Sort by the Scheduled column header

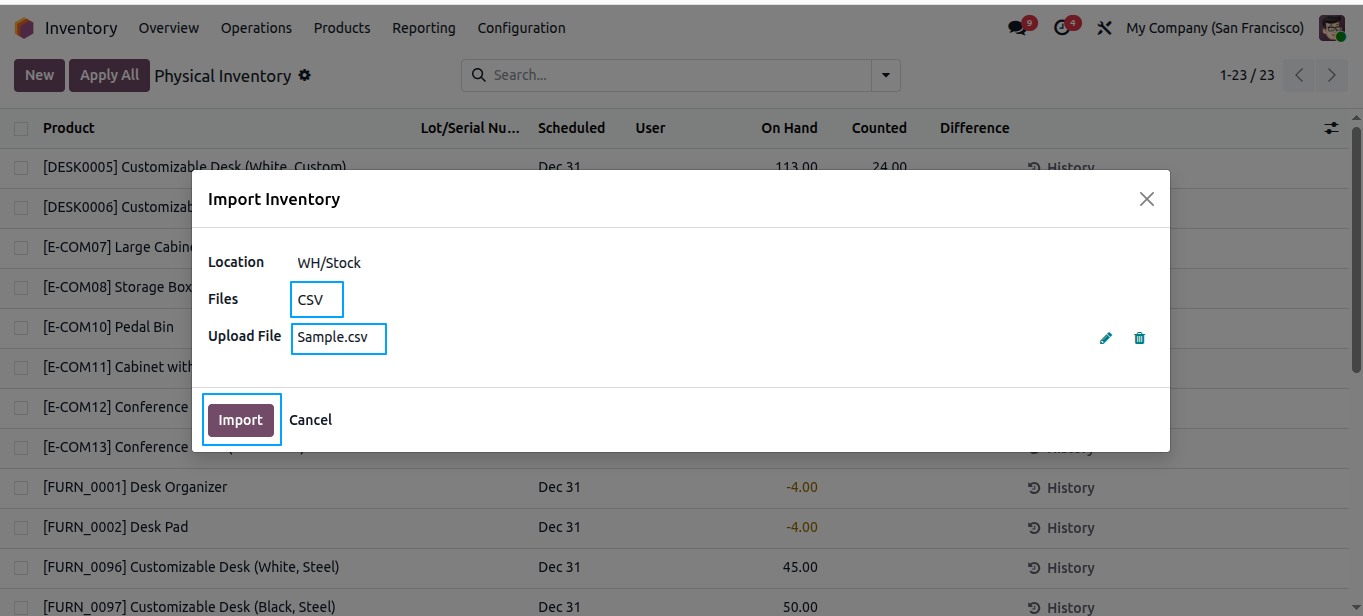click(572, 128)
